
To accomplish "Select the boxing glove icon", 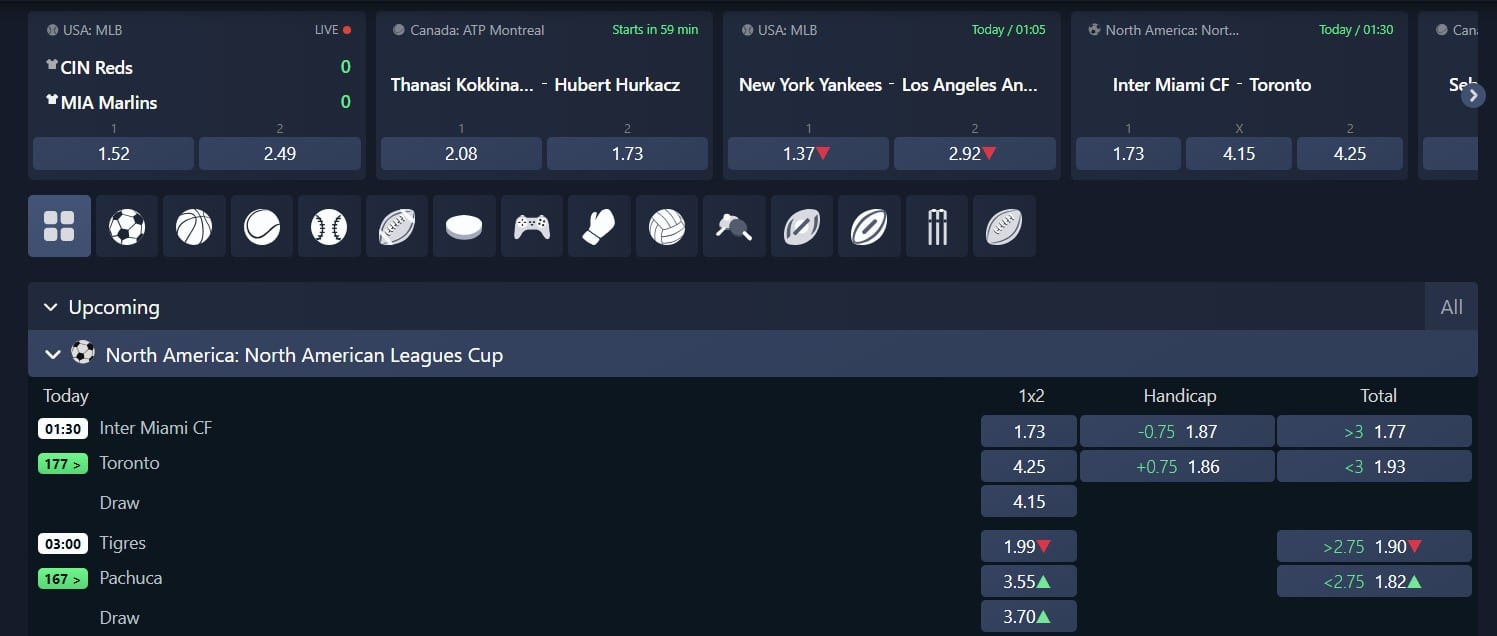I will pos(599,226).
